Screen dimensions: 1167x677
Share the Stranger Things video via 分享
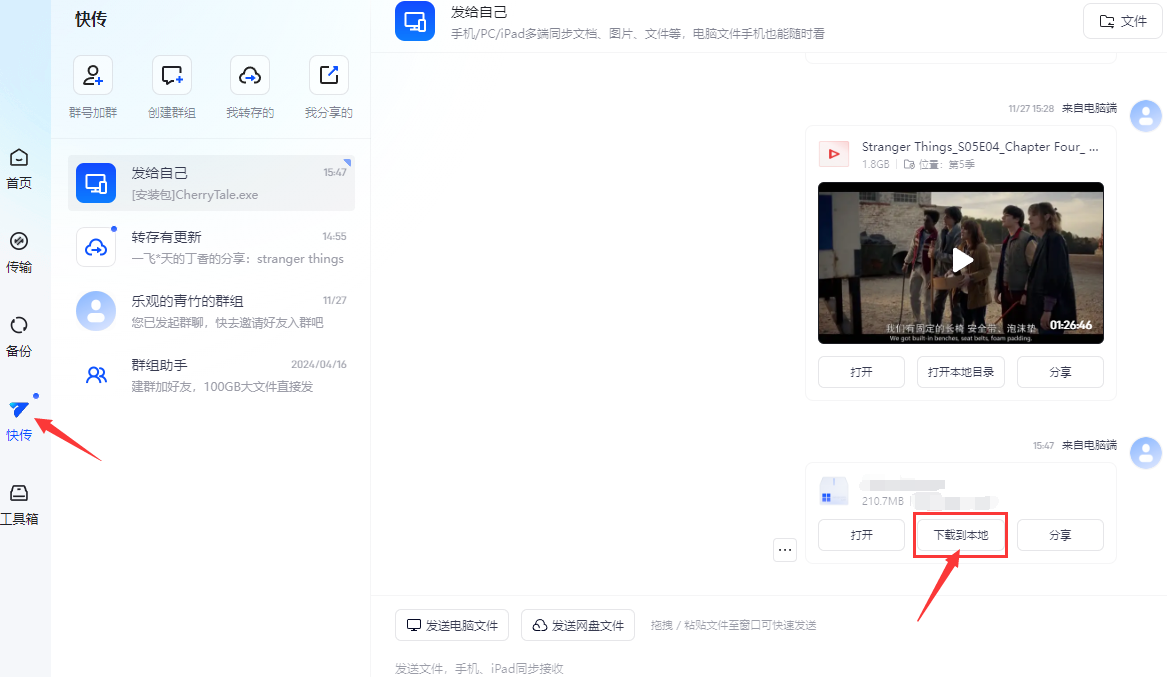(x=1060, y=371)
